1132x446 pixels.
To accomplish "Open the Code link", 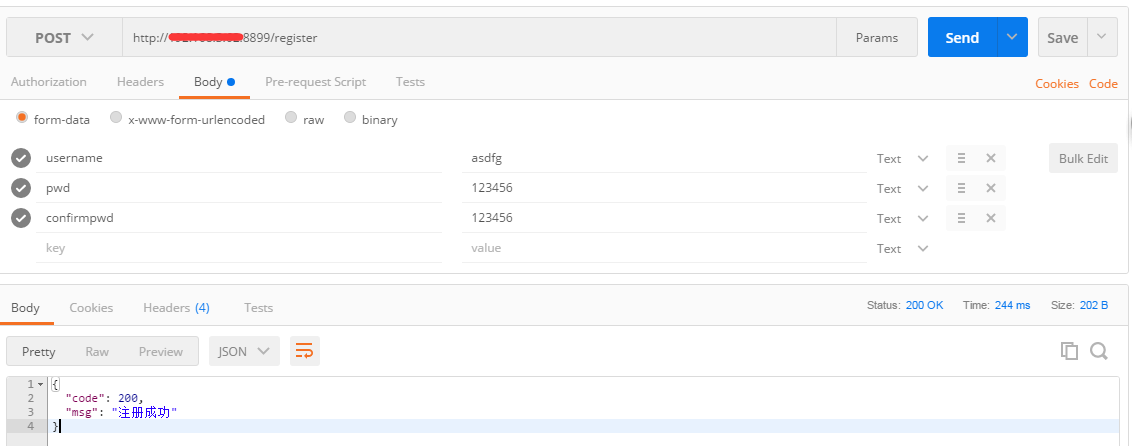I will (1103, 84).
